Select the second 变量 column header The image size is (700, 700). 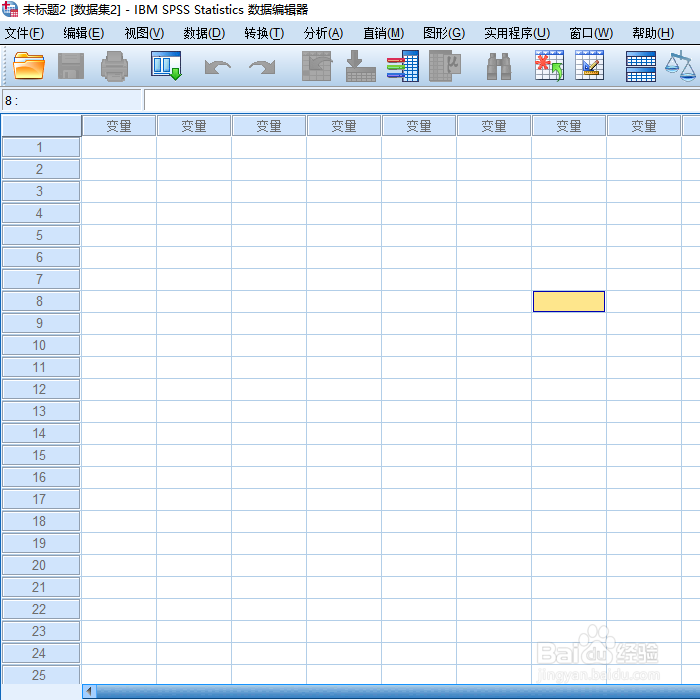pos(194,126)
